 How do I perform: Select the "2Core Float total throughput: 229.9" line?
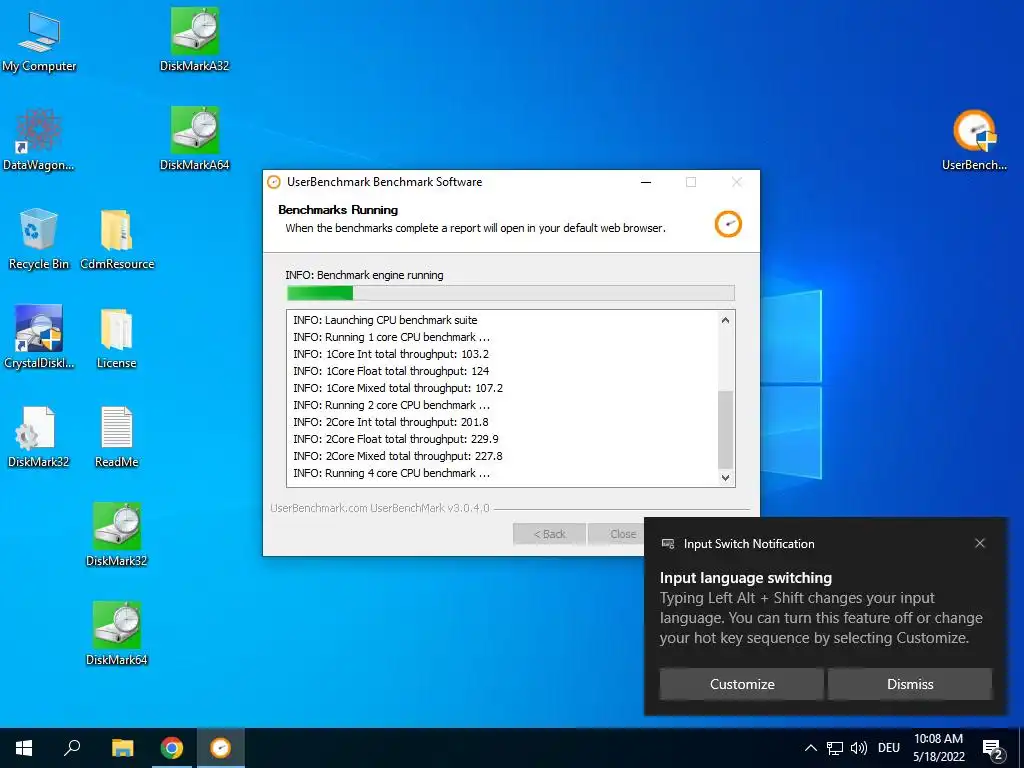click(396, 439)
